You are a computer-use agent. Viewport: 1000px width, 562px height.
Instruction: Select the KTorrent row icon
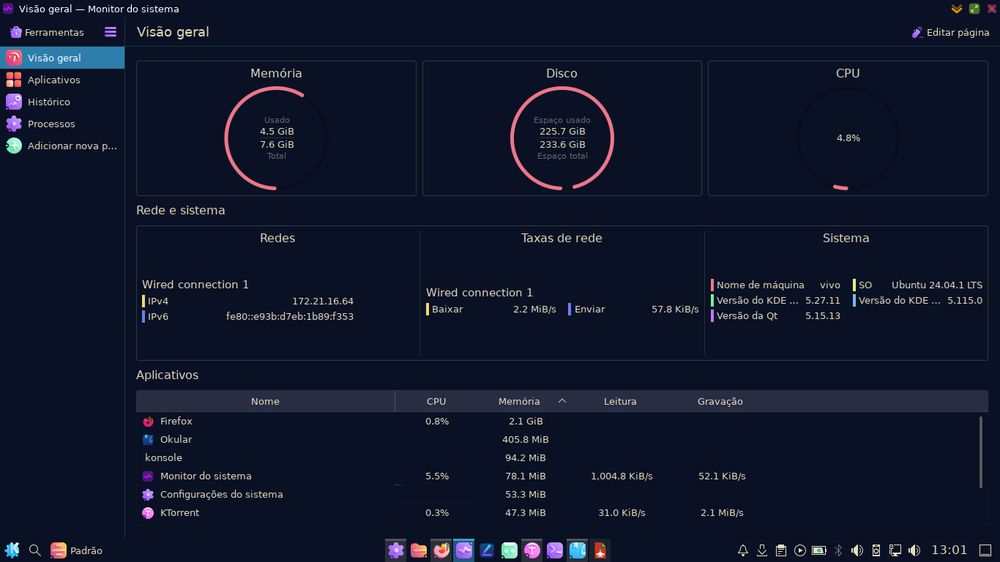[x=148, y=513]
